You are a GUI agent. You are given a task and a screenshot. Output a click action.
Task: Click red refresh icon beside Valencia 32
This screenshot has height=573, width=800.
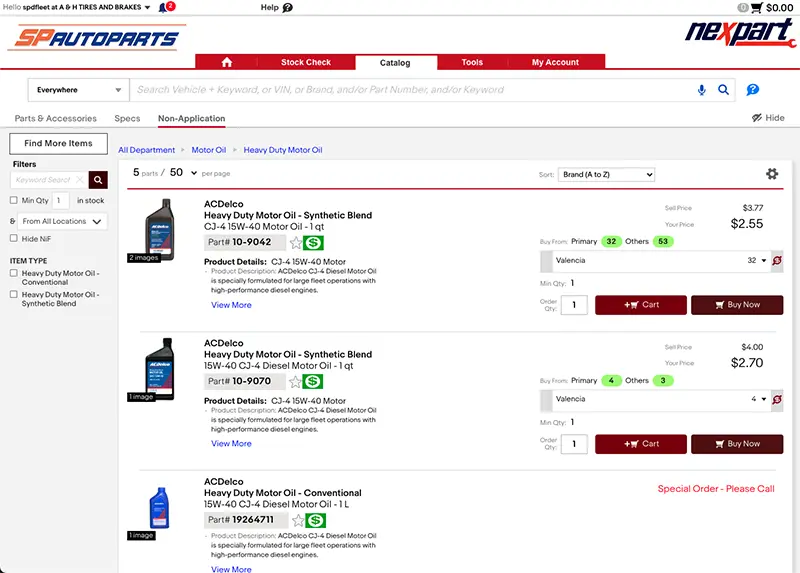point(777,261)
